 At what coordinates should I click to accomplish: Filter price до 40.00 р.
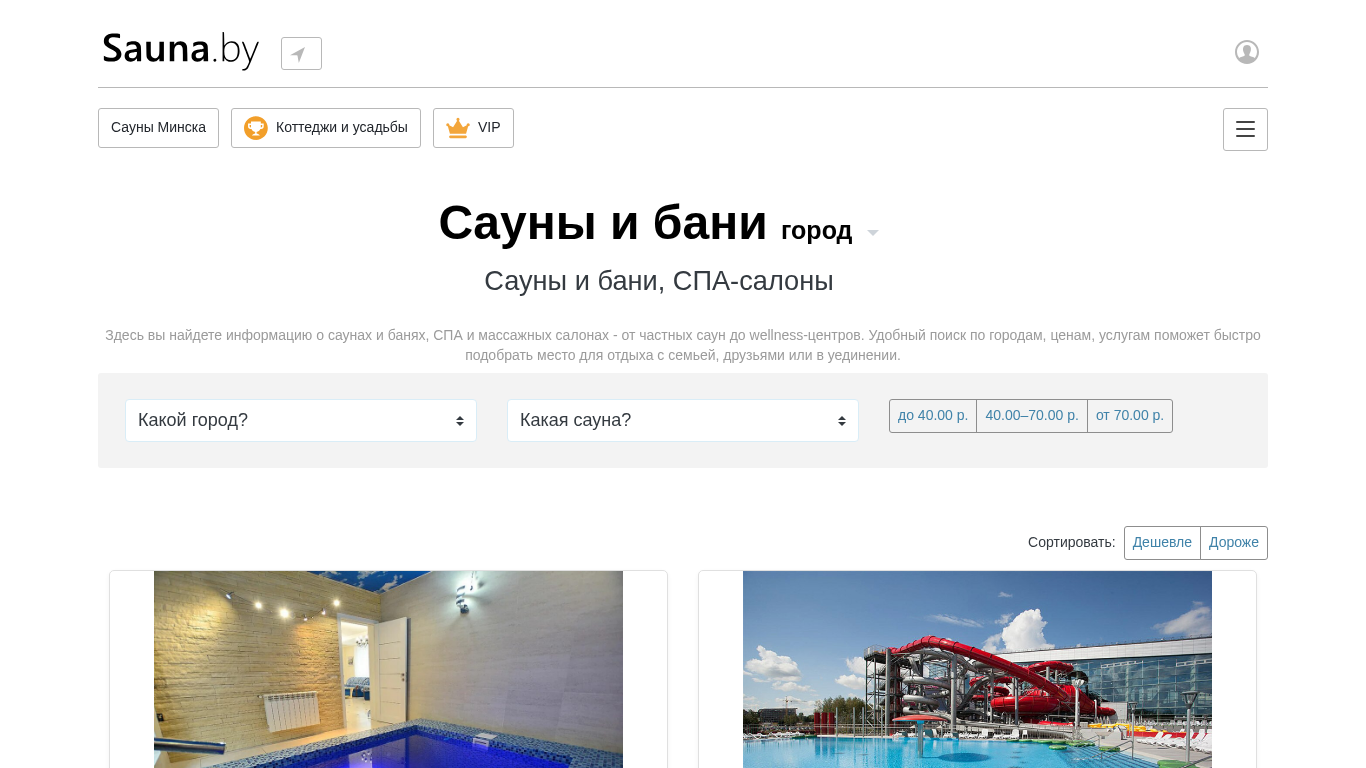coord(933,416)
